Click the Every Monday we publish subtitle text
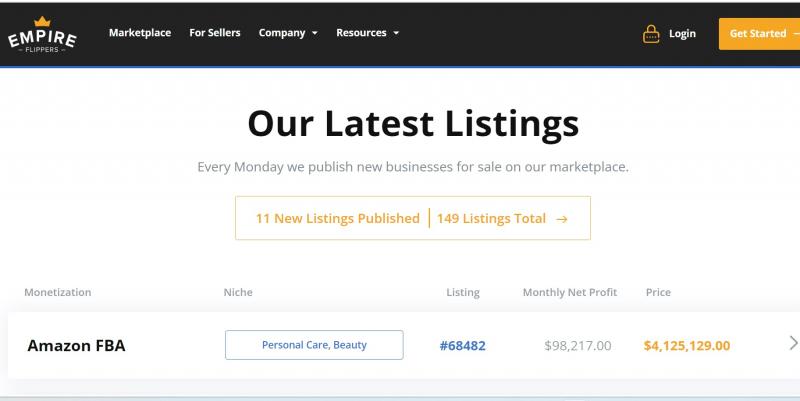Screen dimensions: 800x401 pyautogui.click(x=413, y=167)
